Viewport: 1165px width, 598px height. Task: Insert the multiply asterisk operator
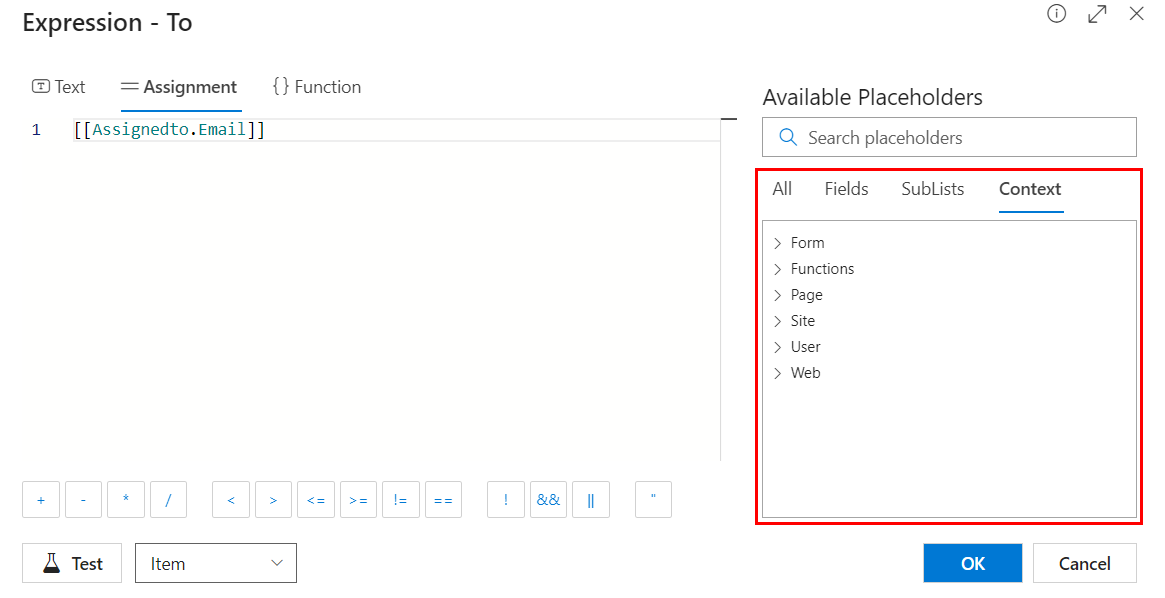(126, 500)
